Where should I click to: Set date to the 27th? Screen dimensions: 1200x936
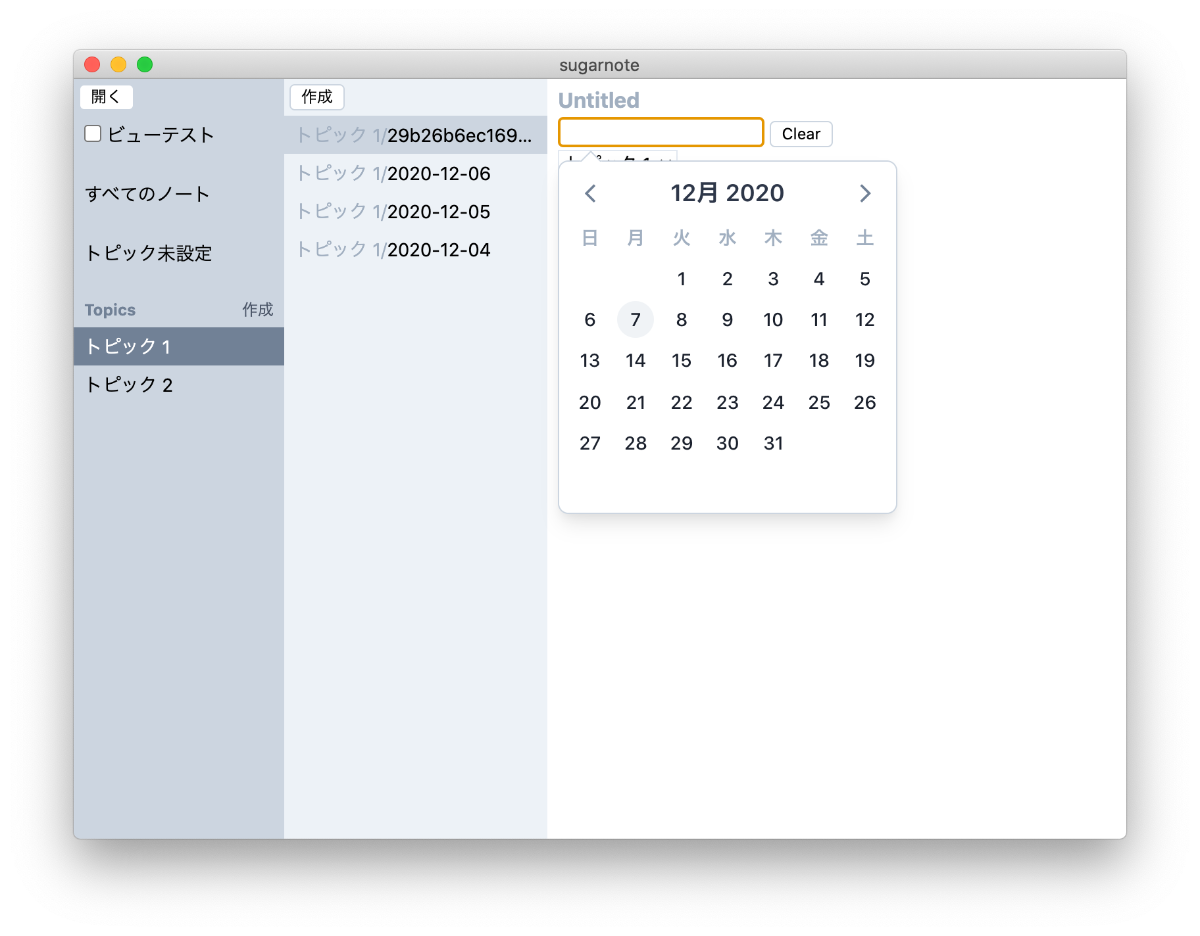pyautogui.click(x=590, y=444)
